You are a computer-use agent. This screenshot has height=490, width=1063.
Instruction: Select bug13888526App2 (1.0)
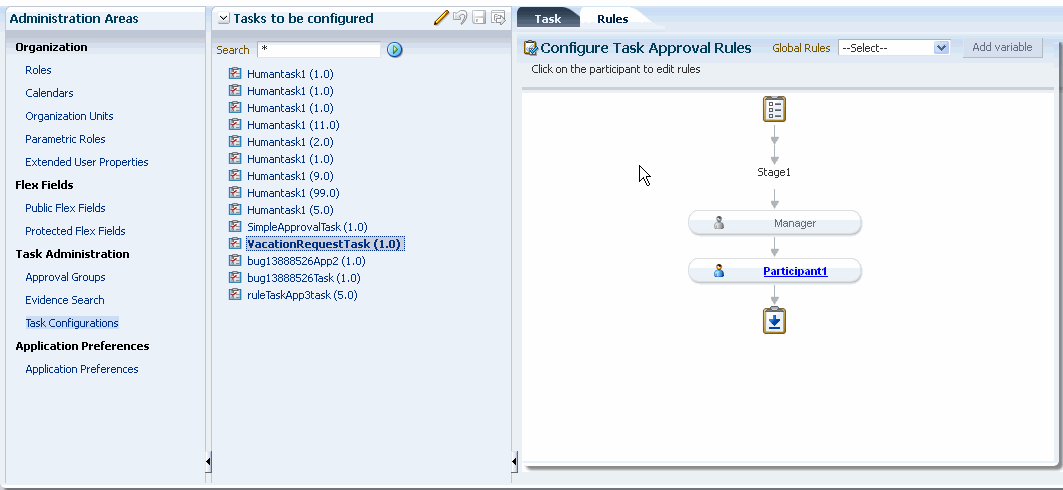click(x=306, y=260)
